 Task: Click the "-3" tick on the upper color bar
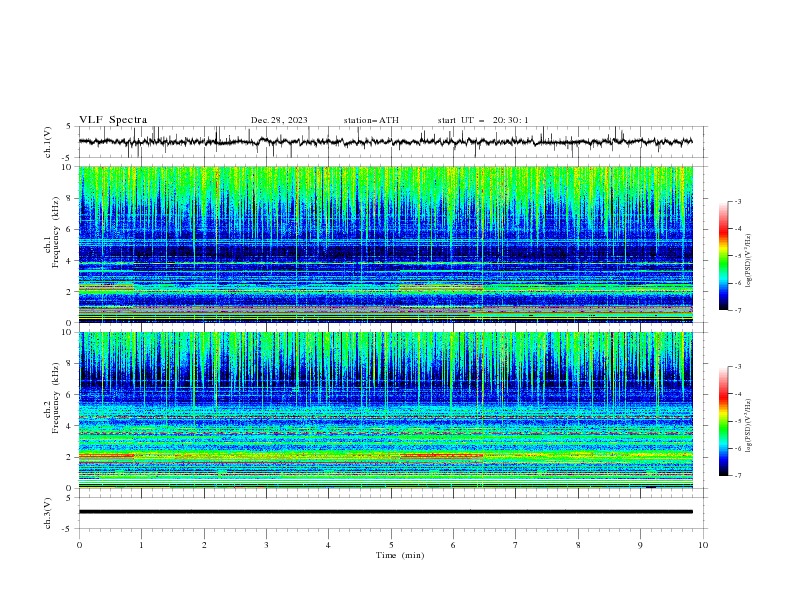(737, 201)
